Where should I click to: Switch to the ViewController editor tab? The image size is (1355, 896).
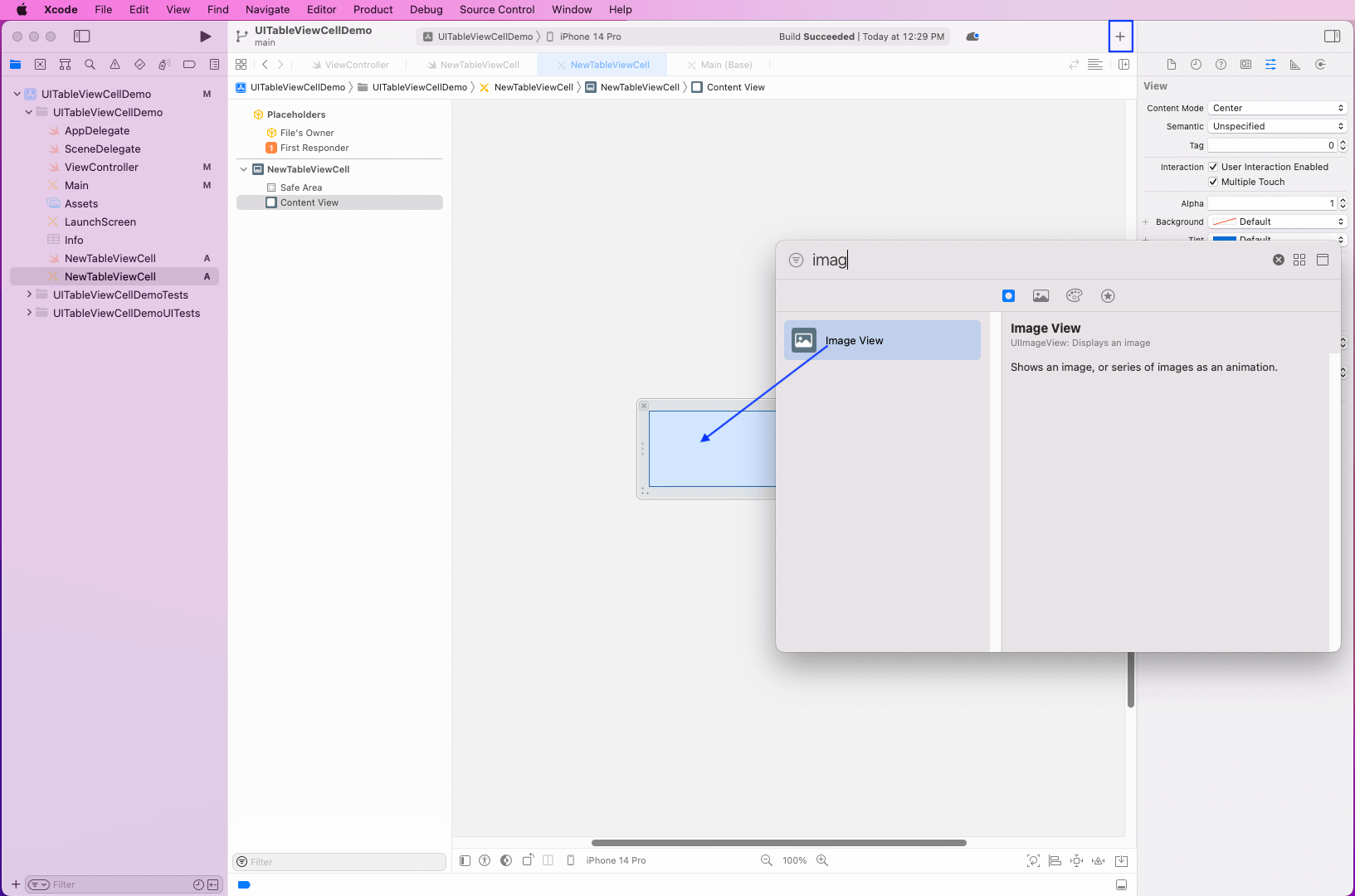356,65
